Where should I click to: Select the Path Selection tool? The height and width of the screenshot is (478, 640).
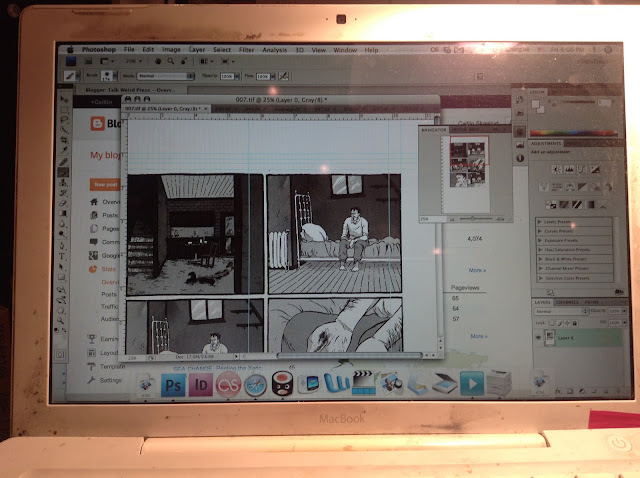pos(62,267)
